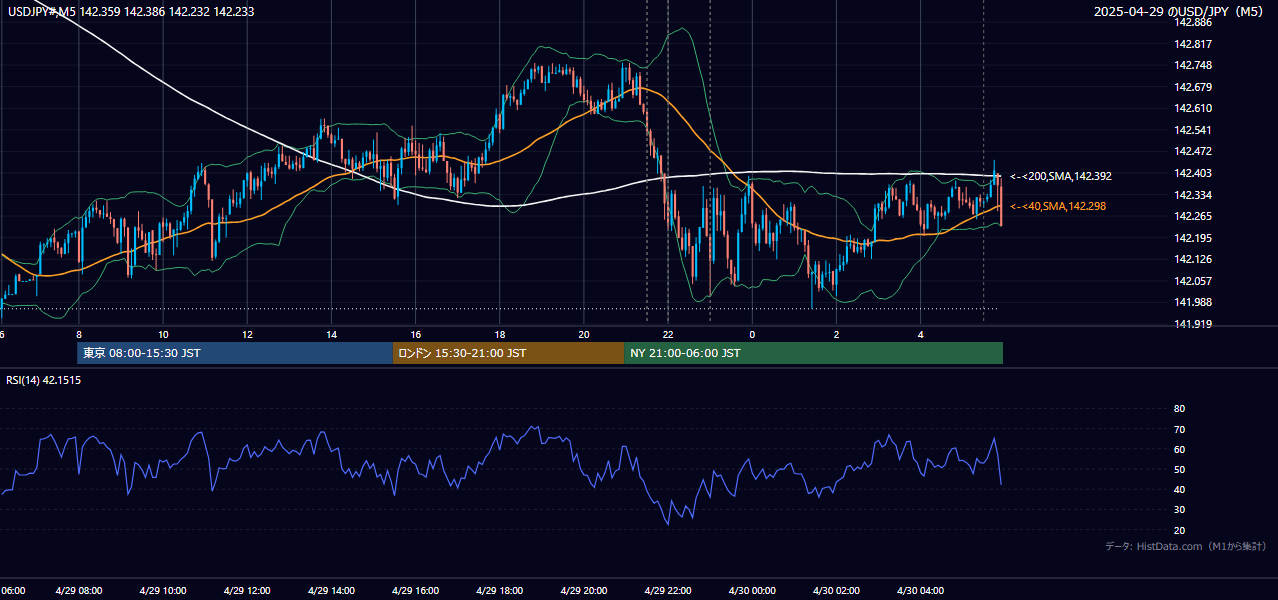The image size is (1278, 600).
Task: Click the 142.195 price axis value
Action: (1192, 238)
